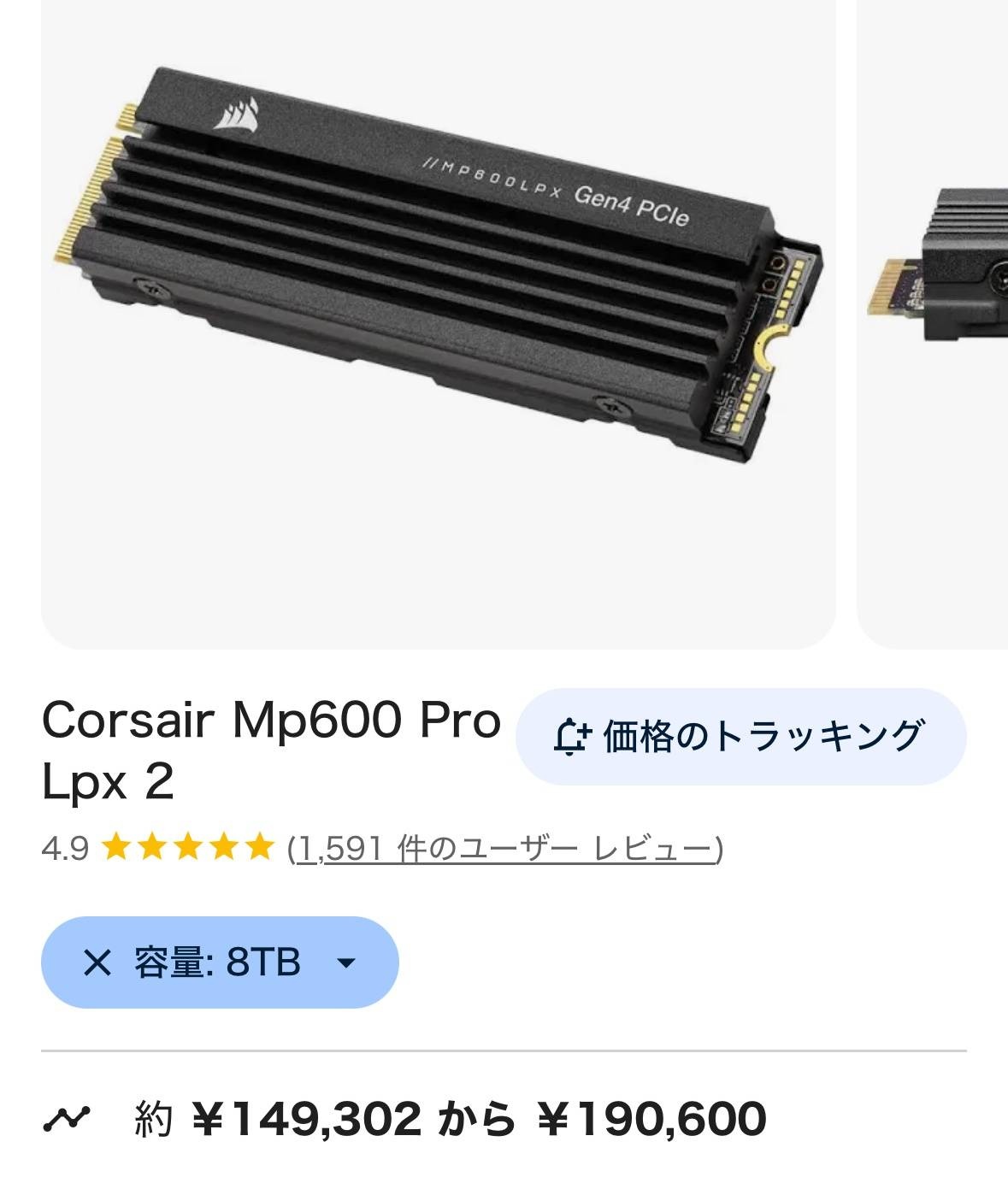Remove the 容量 filter with its X icon

pyautogui.click(x=97, y=963)
